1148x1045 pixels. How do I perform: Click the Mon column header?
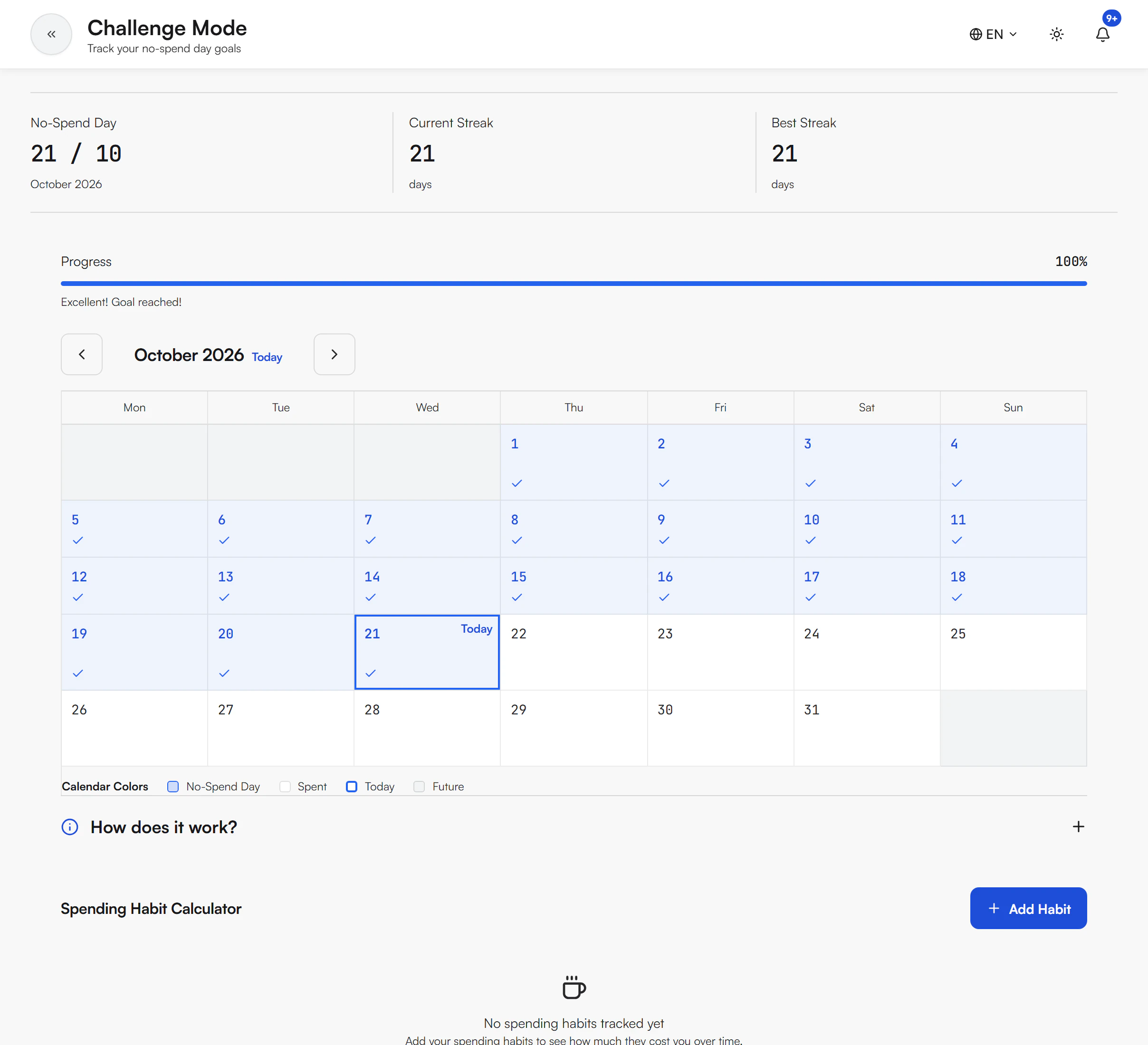click(134, 407)
